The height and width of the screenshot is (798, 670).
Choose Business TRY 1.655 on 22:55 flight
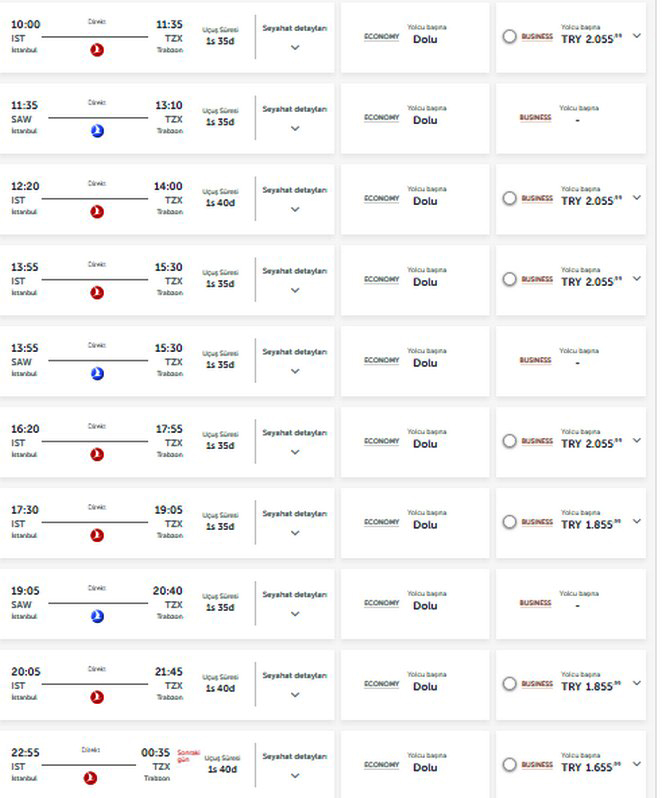click(x=510, y=765)
